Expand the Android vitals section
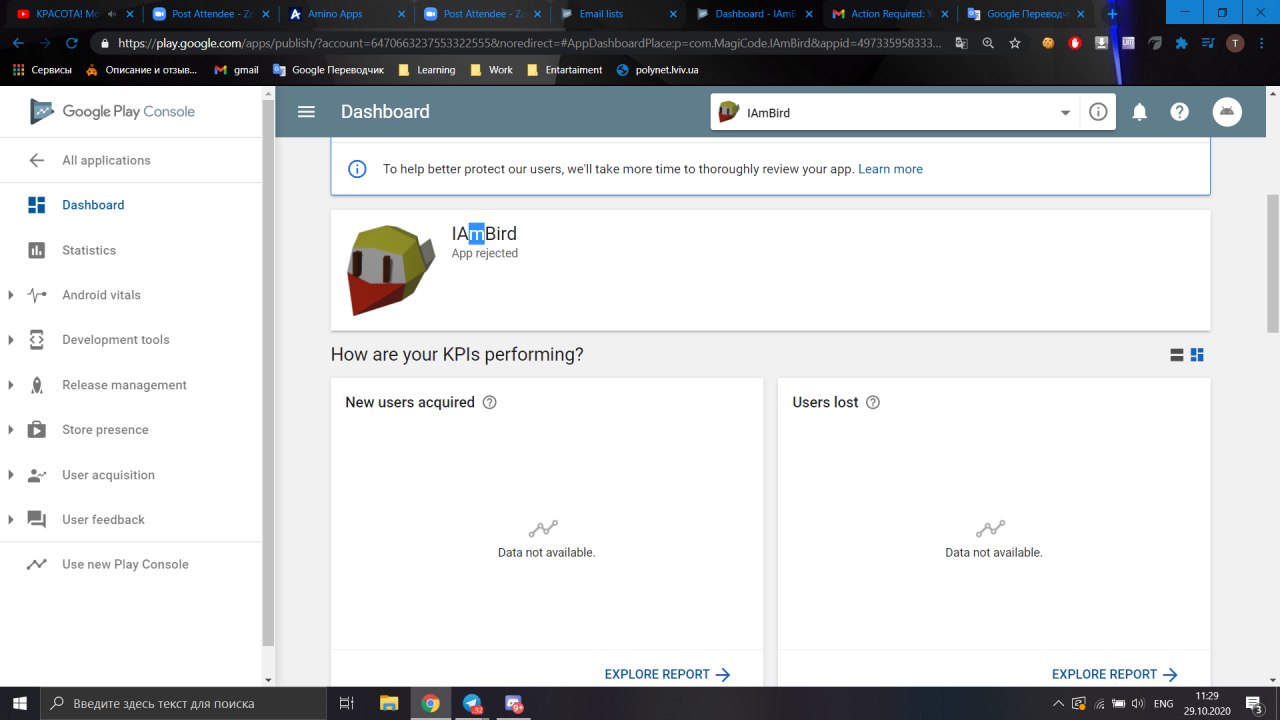 (11, 295)
